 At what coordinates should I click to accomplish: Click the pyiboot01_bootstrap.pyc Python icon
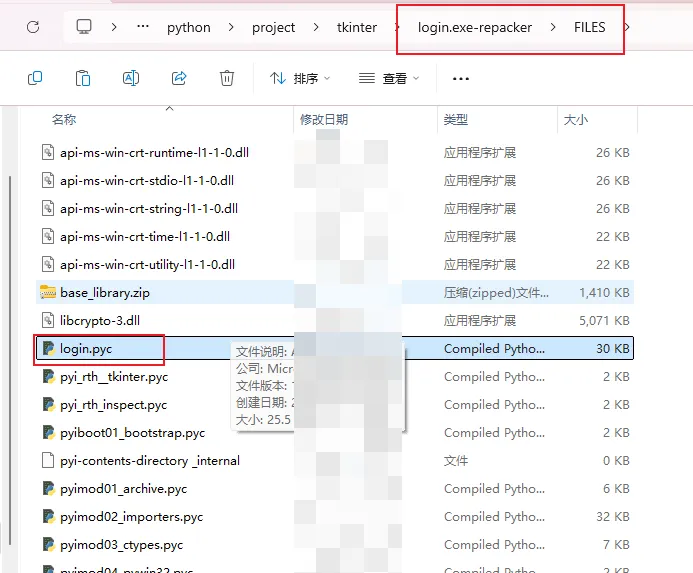point(48,432)
